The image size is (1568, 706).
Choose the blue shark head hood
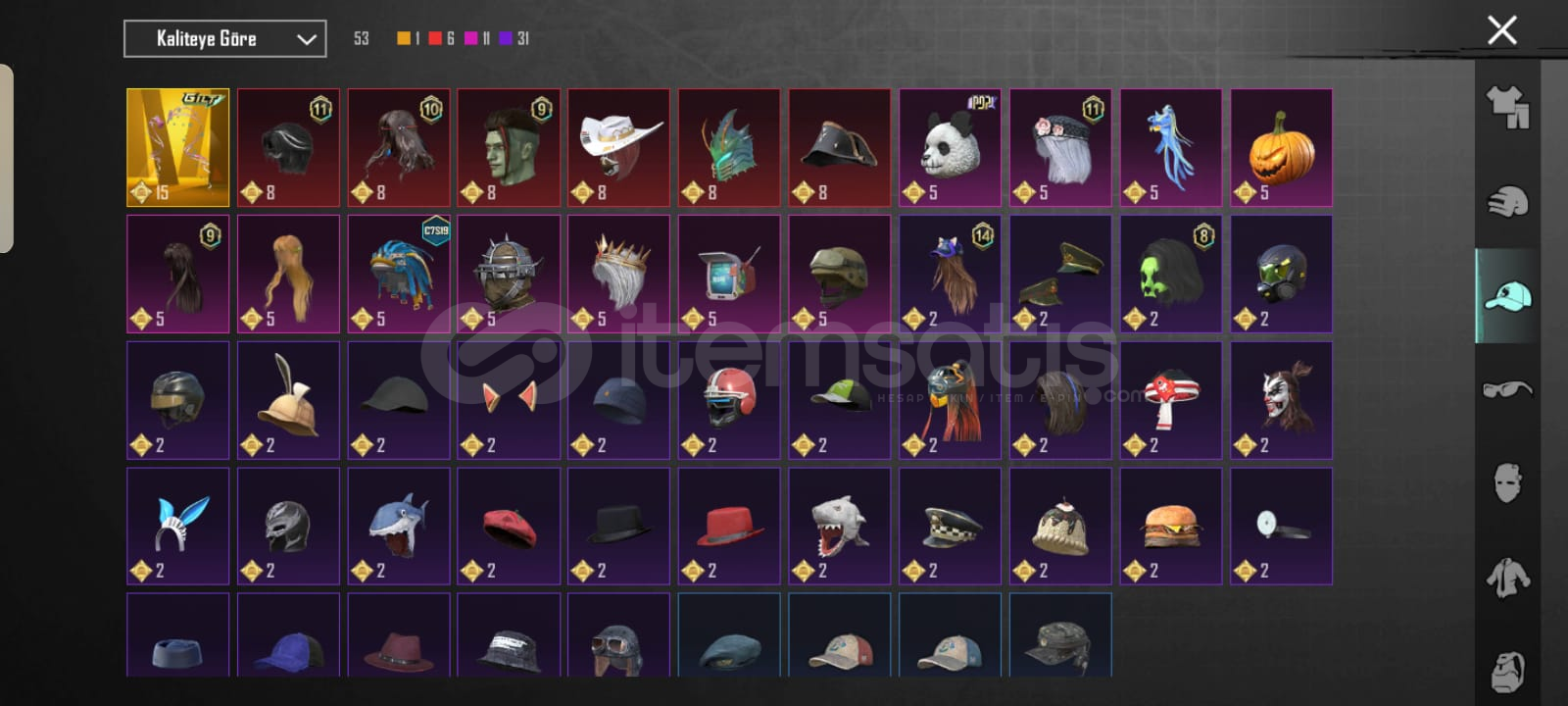pyautogui.click(x=398, y=527)
